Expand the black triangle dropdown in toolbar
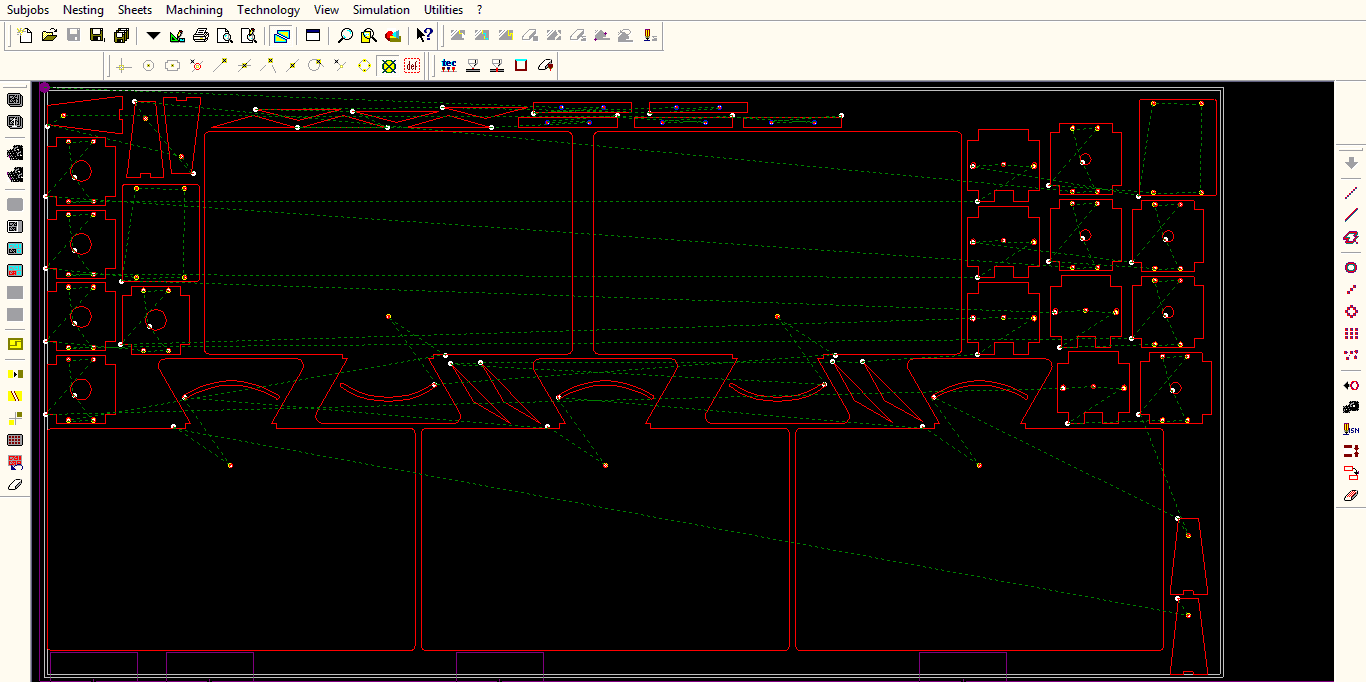The width and height of the screenshot is (1366, 682). pos(153,36)
